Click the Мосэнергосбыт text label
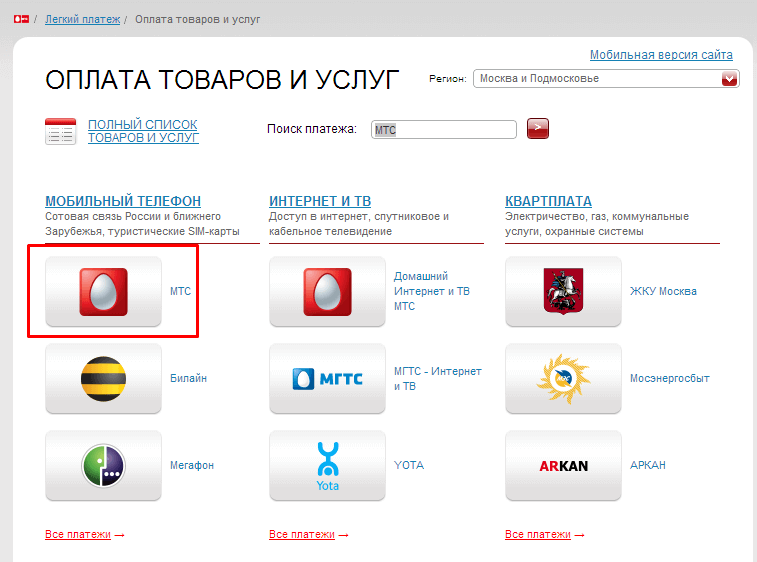The width and height of the screenshot is (757, 562). pos(670,379)
